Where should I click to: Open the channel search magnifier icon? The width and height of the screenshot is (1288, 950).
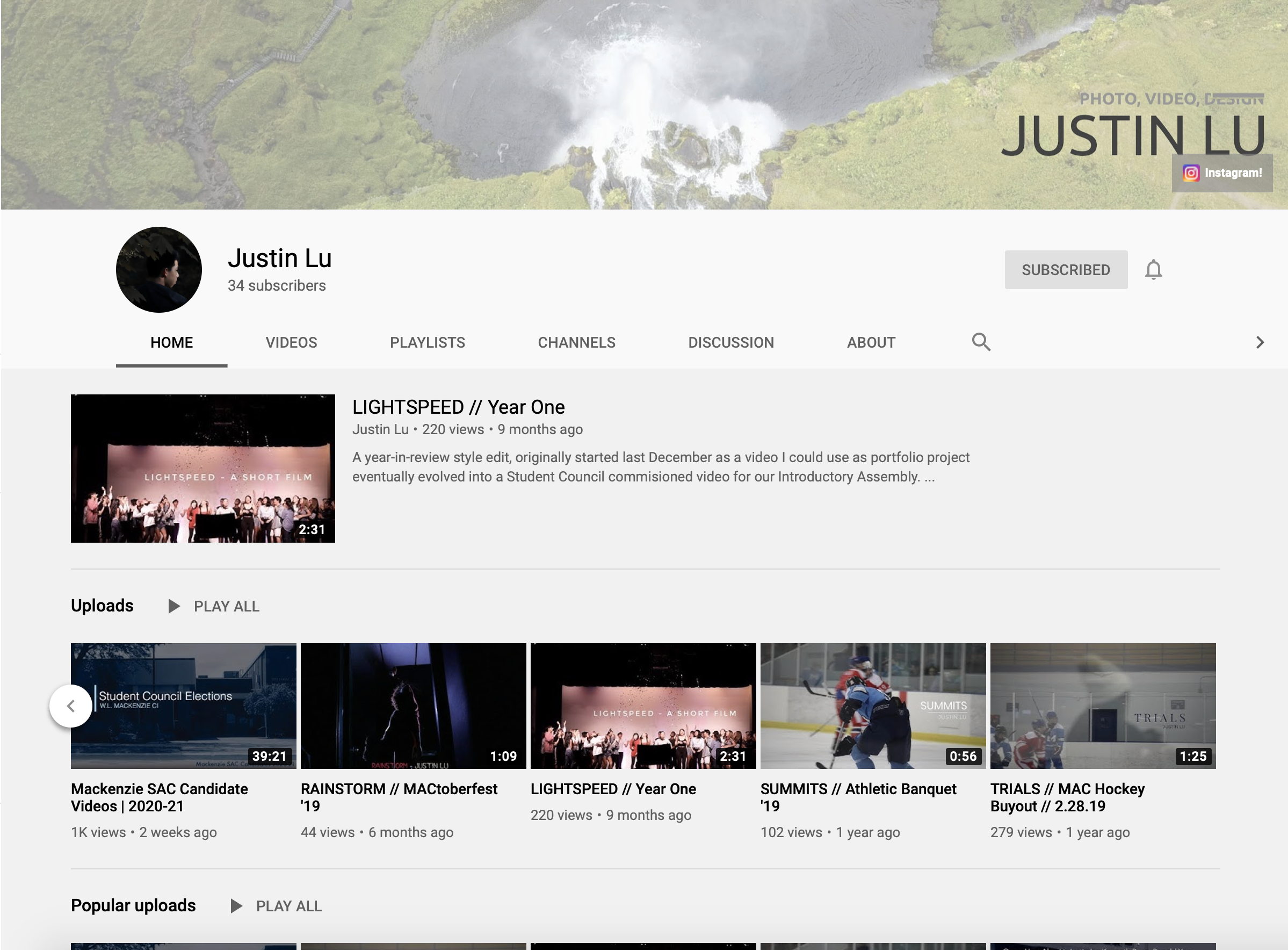click(981, 342)
